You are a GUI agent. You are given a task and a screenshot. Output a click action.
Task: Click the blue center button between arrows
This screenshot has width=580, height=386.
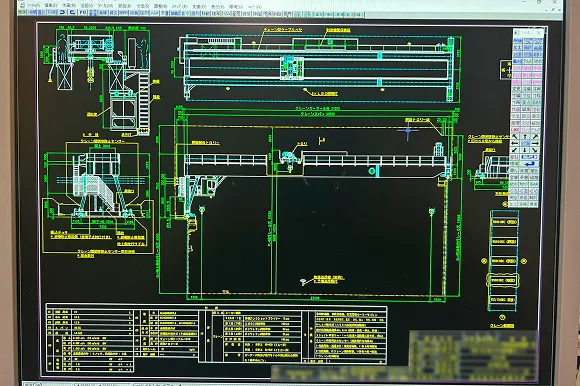[525, 143]
